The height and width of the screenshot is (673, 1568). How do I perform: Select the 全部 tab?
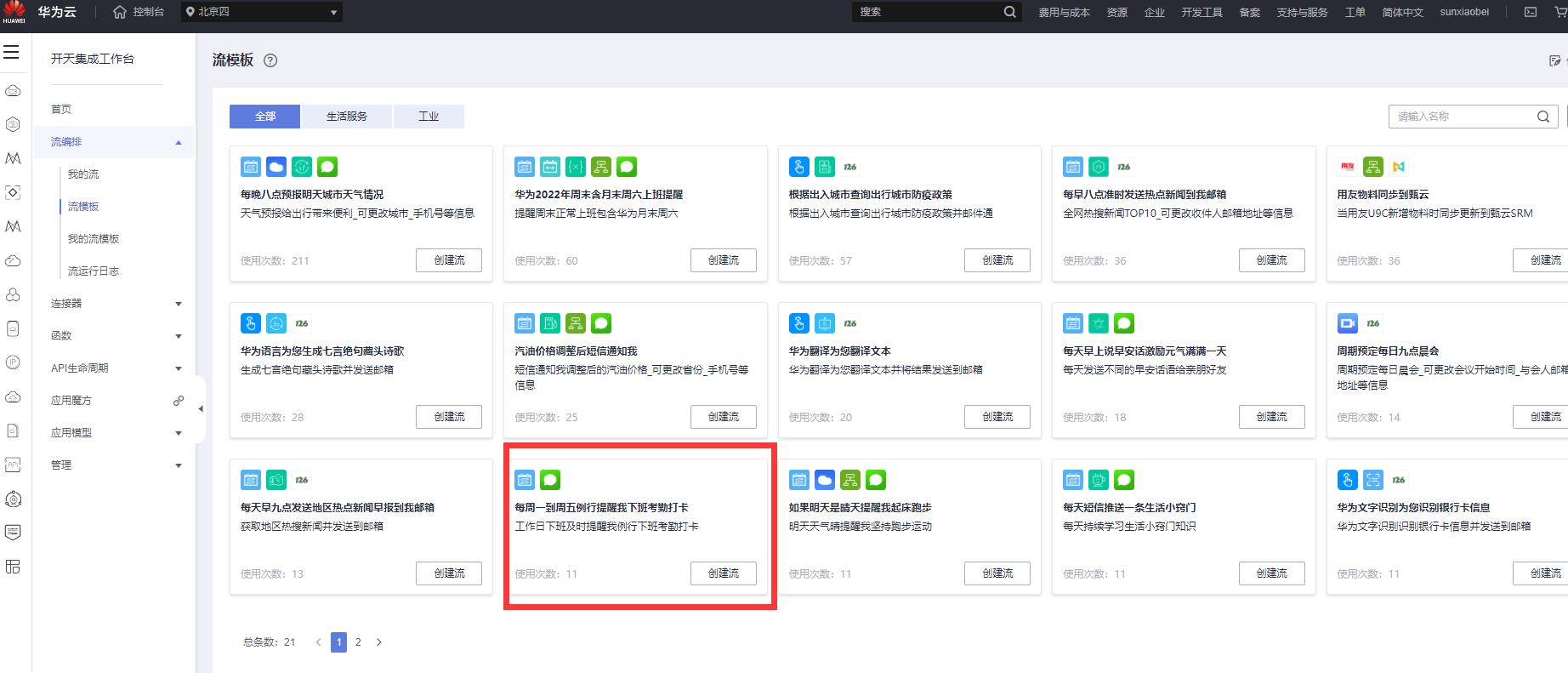[x=265, y=117]
